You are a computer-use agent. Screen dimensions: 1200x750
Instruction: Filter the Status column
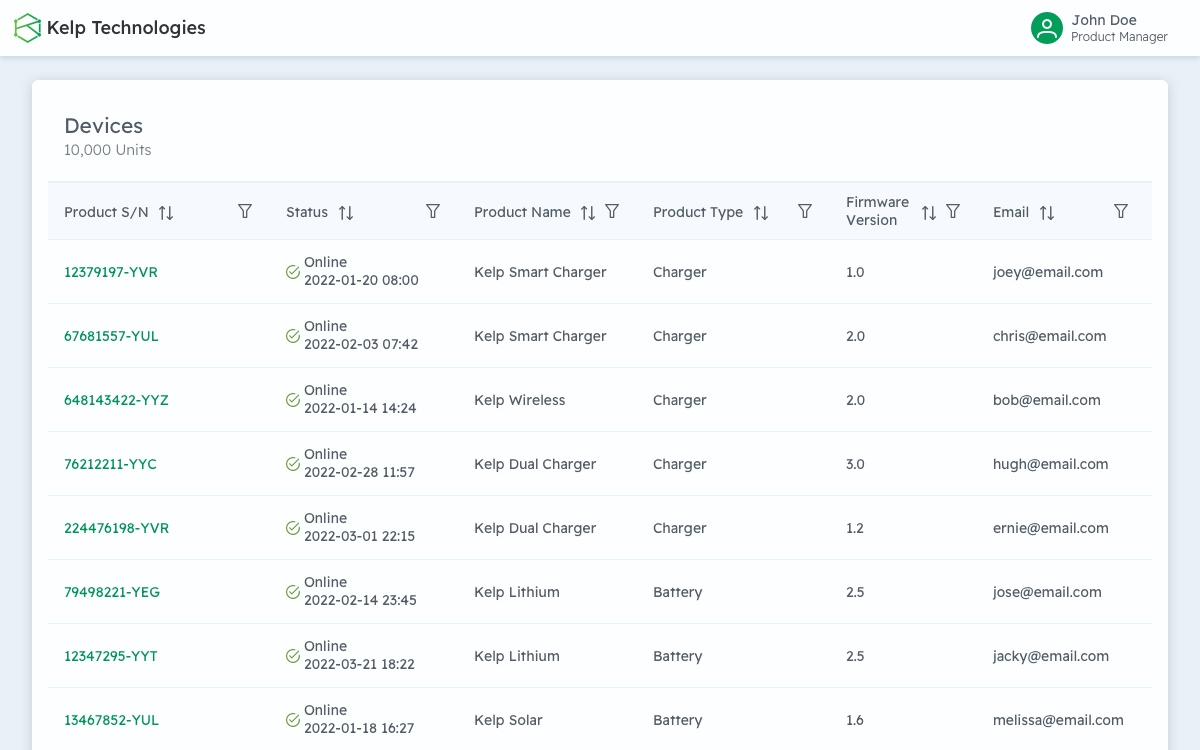[x=433, y=211]
